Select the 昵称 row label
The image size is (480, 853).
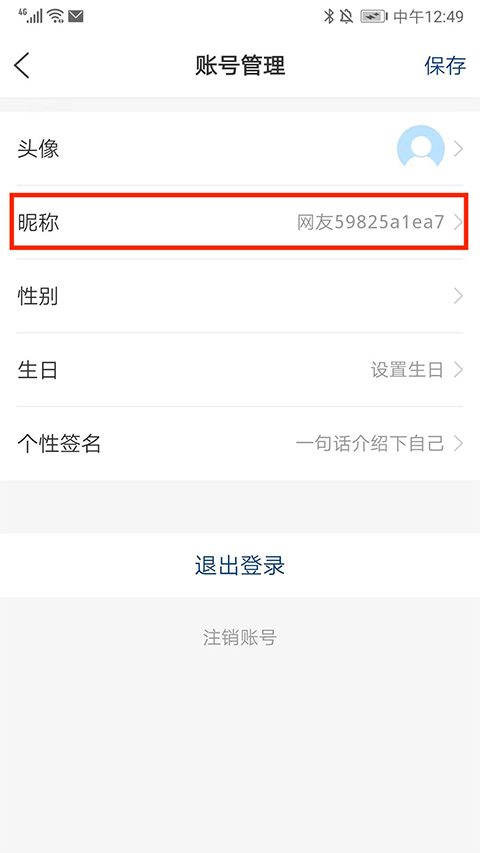click(38, 222)
